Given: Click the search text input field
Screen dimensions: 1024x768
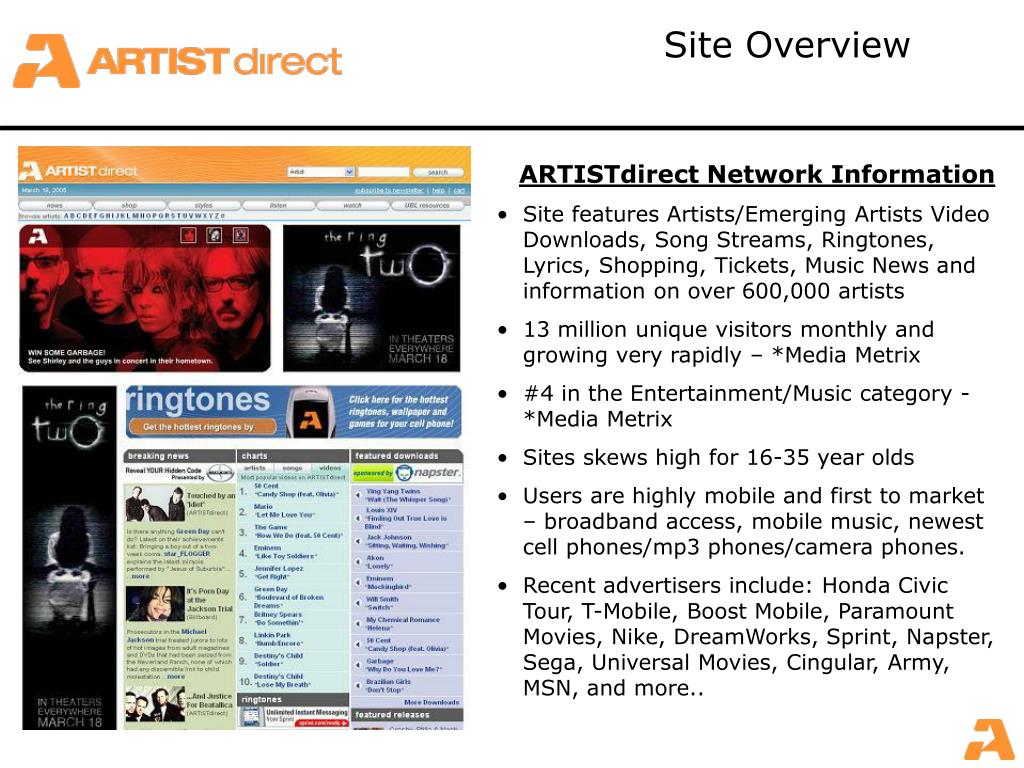Looking at the screenshot, I should [x=383, y=172].
